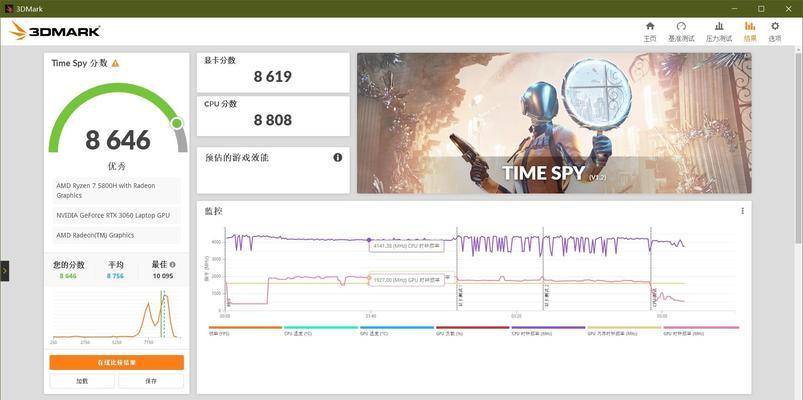Click the 监控 monitoring heading
Viewport: 803px width, 400px height.
[214, 212]
